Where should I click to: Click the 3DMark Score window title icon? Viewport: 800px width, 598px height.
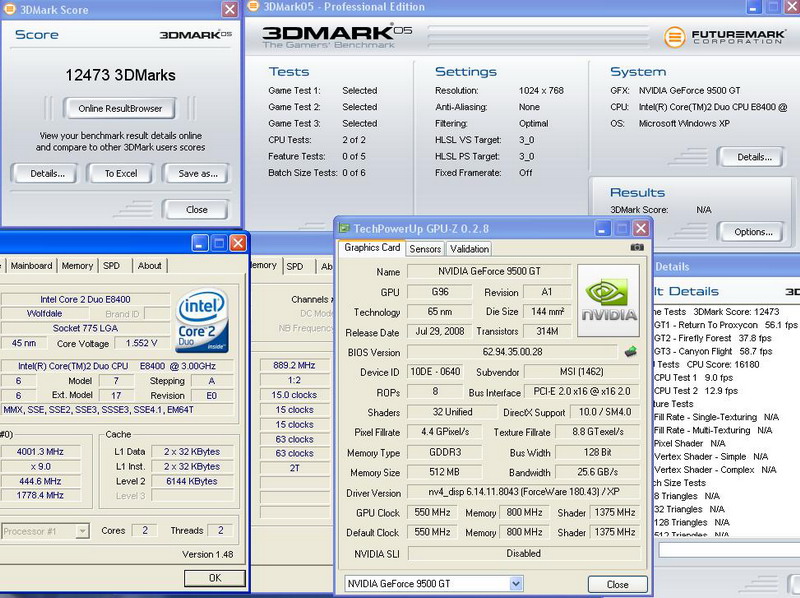(x=9, y=9)
